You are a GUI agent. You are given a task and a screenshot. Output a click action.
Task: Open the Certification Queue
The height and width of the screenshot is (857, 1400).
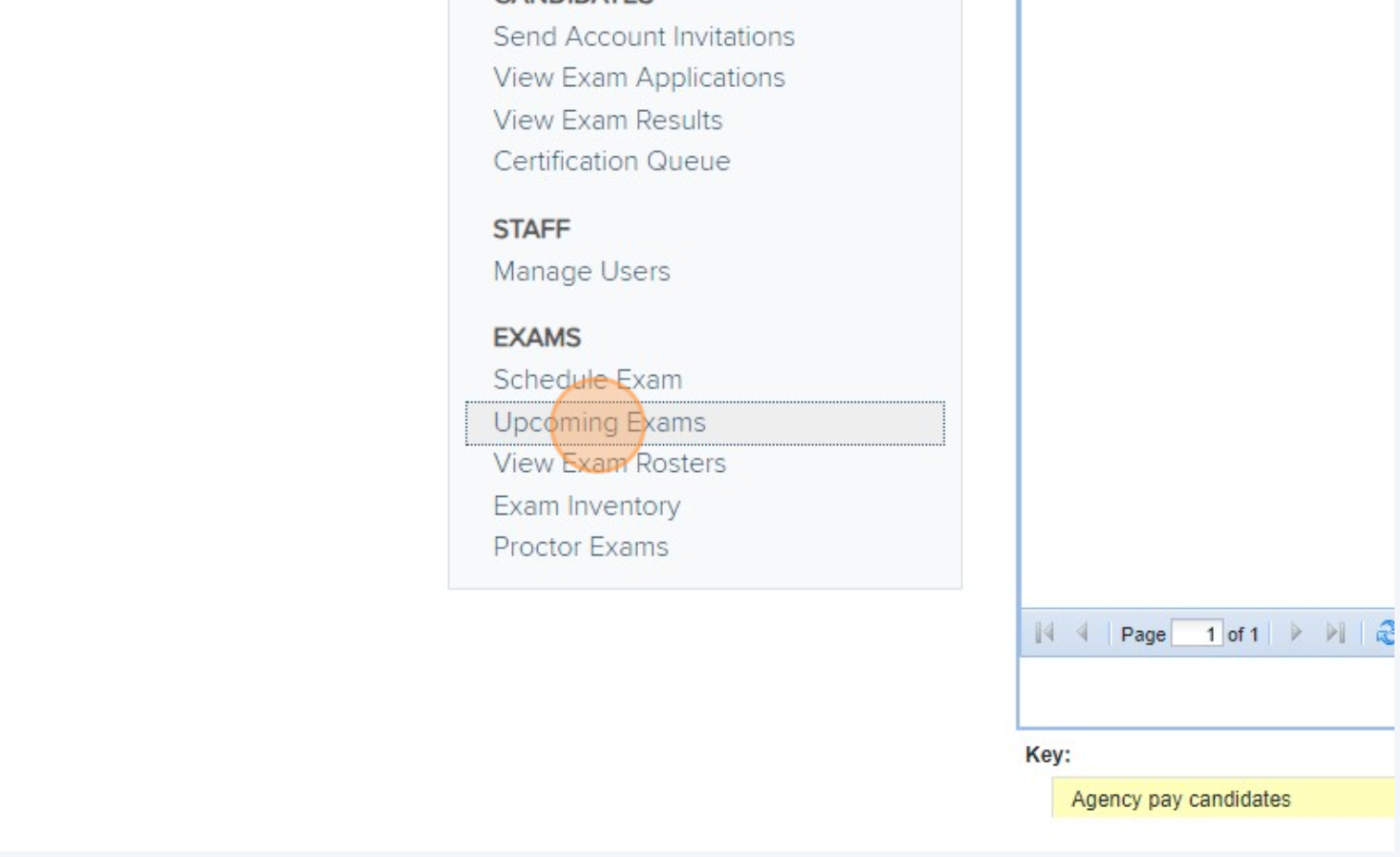[613, 161]
